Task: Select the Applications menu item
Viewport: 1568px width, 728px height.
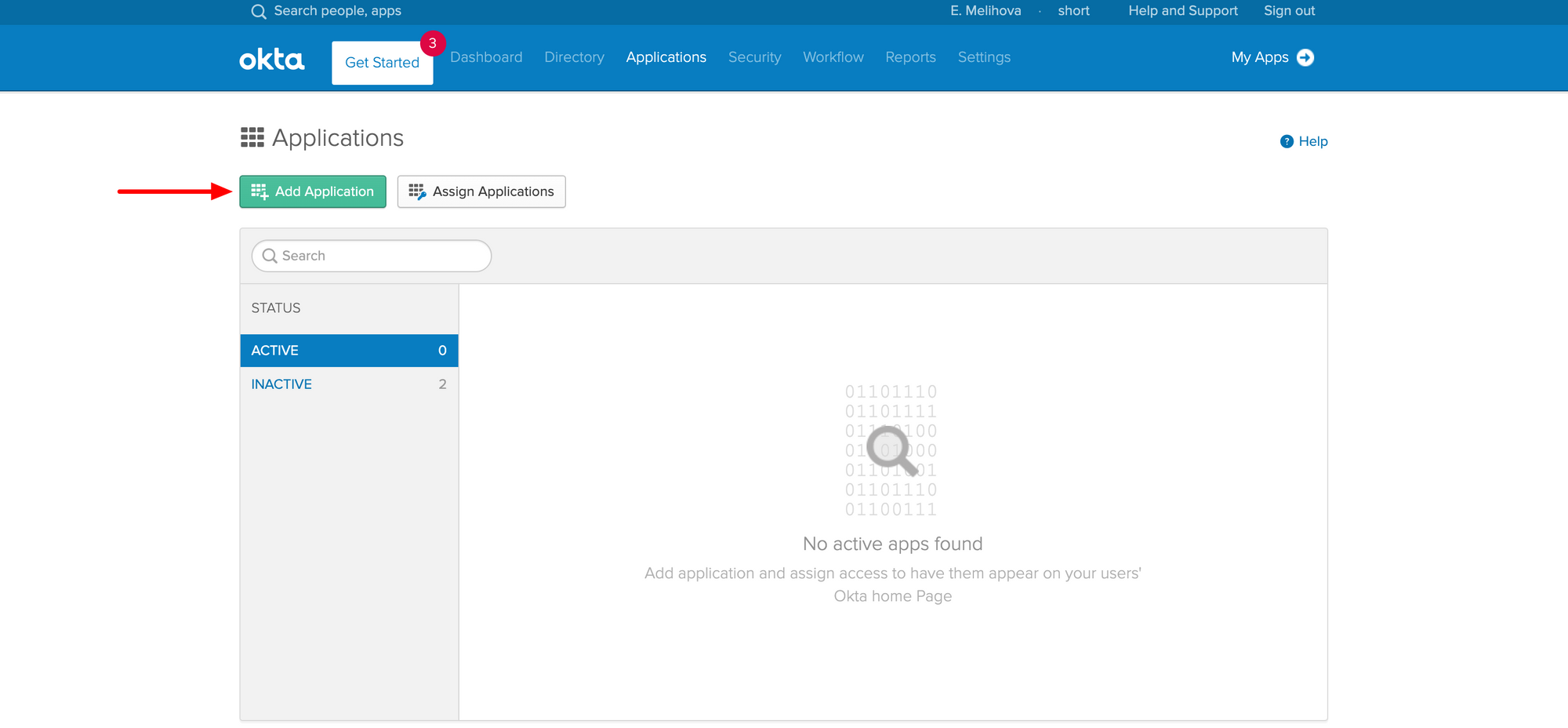Action: [666, 57]
